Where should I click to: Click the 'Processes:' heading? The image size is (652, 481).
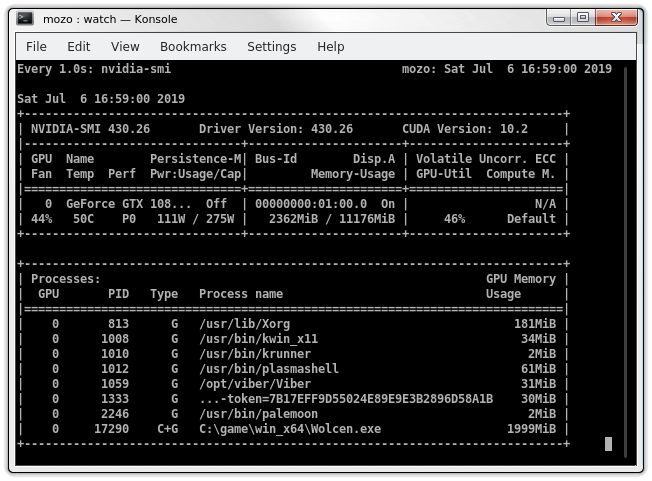pos(66,279)
